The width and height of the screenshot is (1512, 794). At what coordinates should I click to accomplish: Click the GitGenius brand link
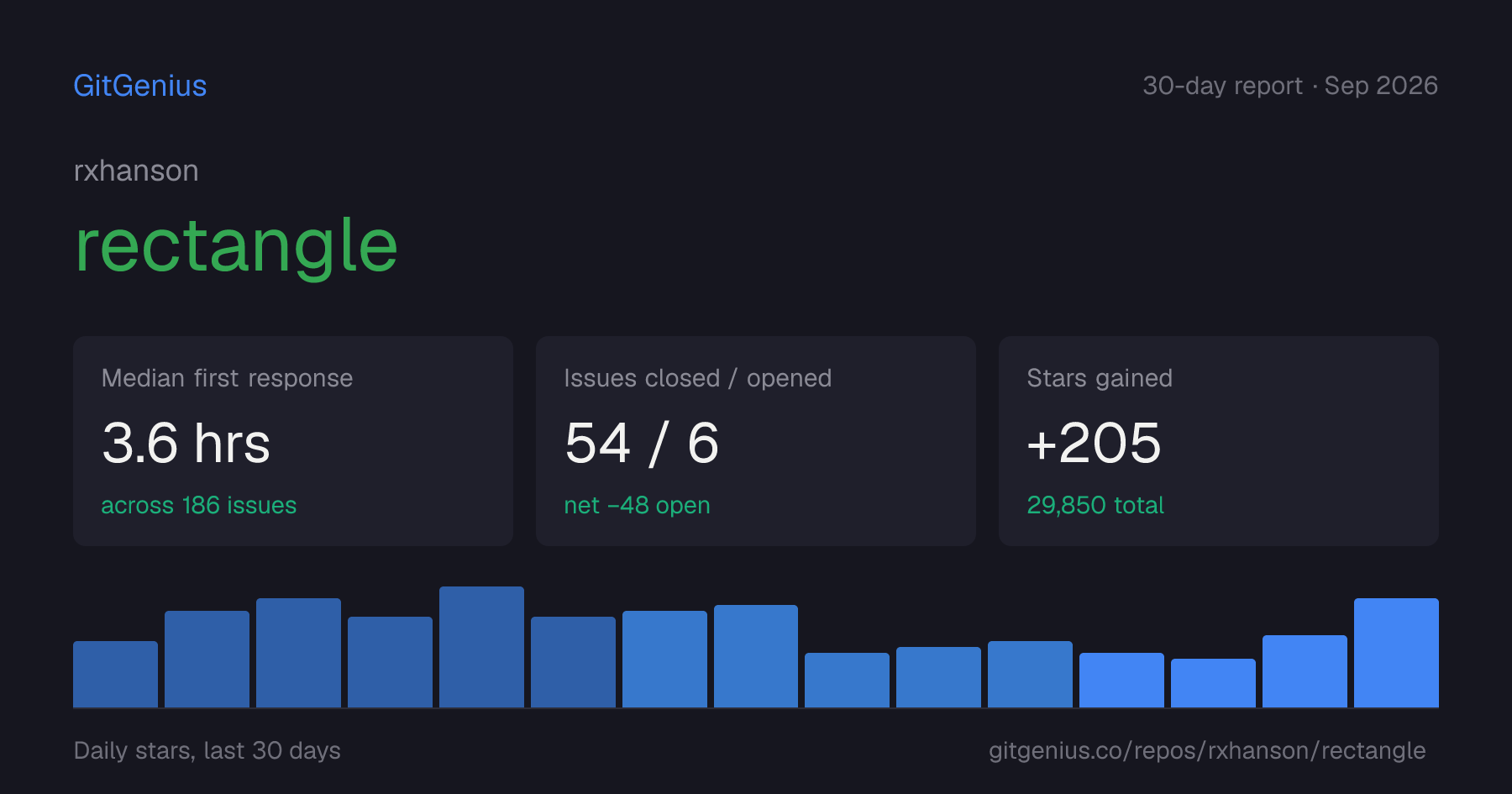[x=140, y=86]
